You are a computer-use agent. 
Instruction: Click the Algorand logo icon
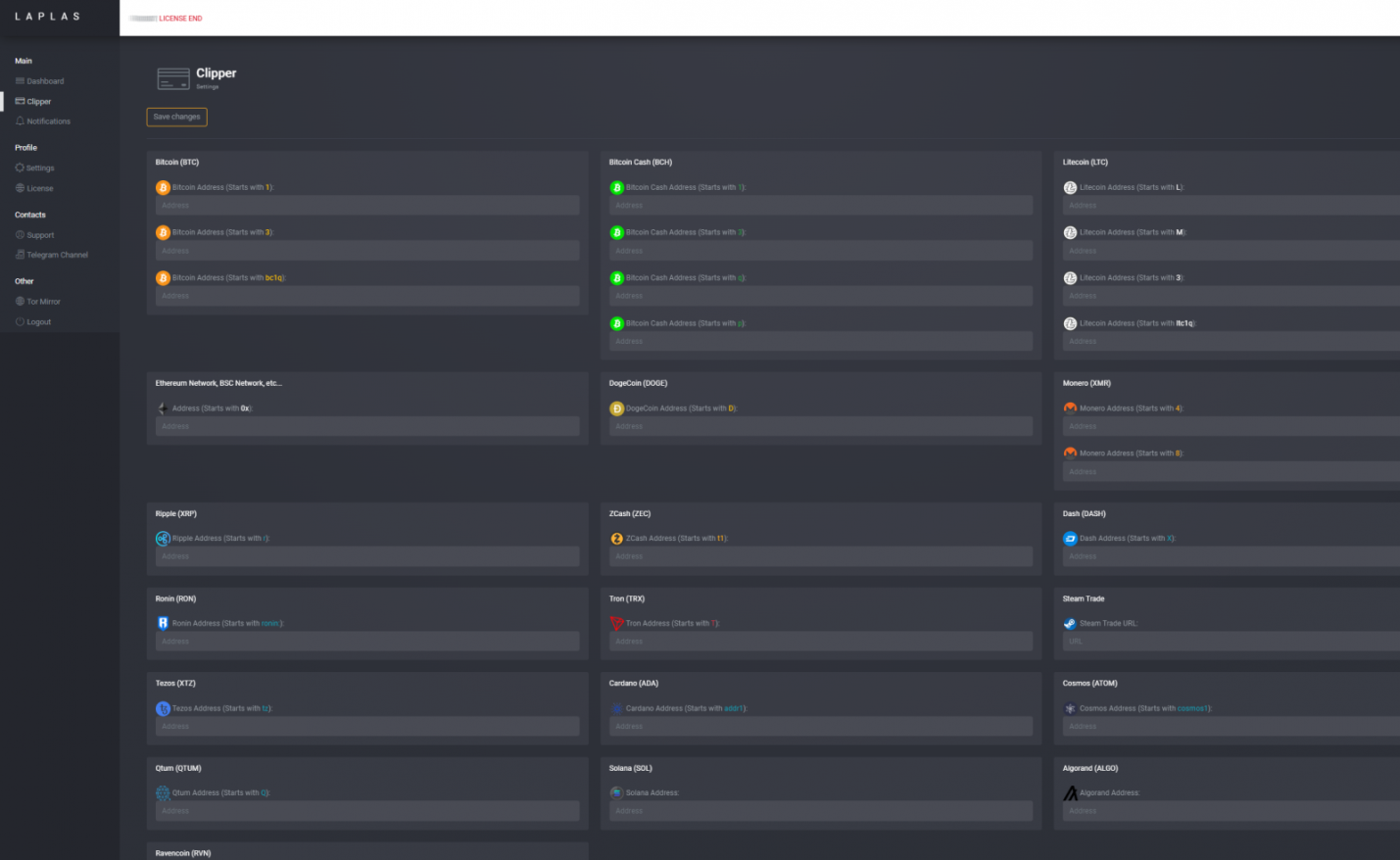1070,793
